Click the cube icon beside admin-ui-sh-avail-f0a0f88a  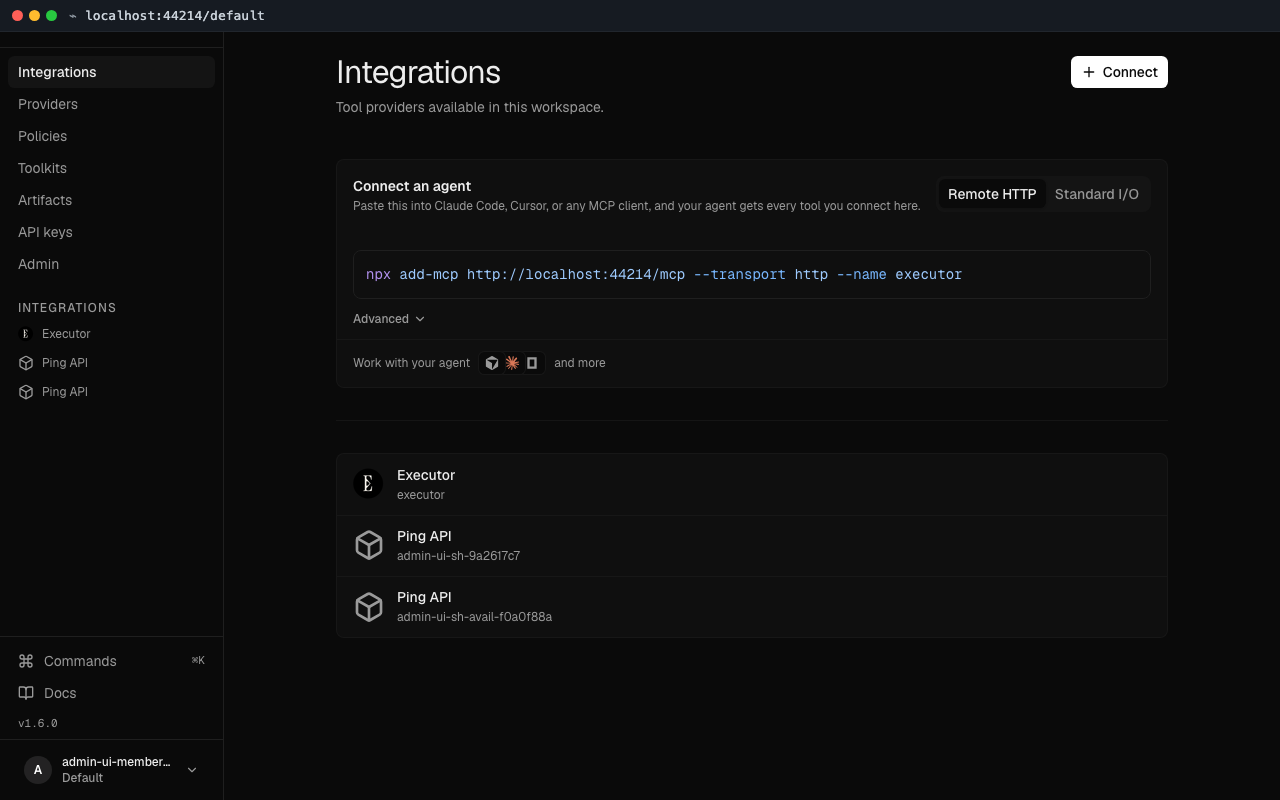point(369,607)
